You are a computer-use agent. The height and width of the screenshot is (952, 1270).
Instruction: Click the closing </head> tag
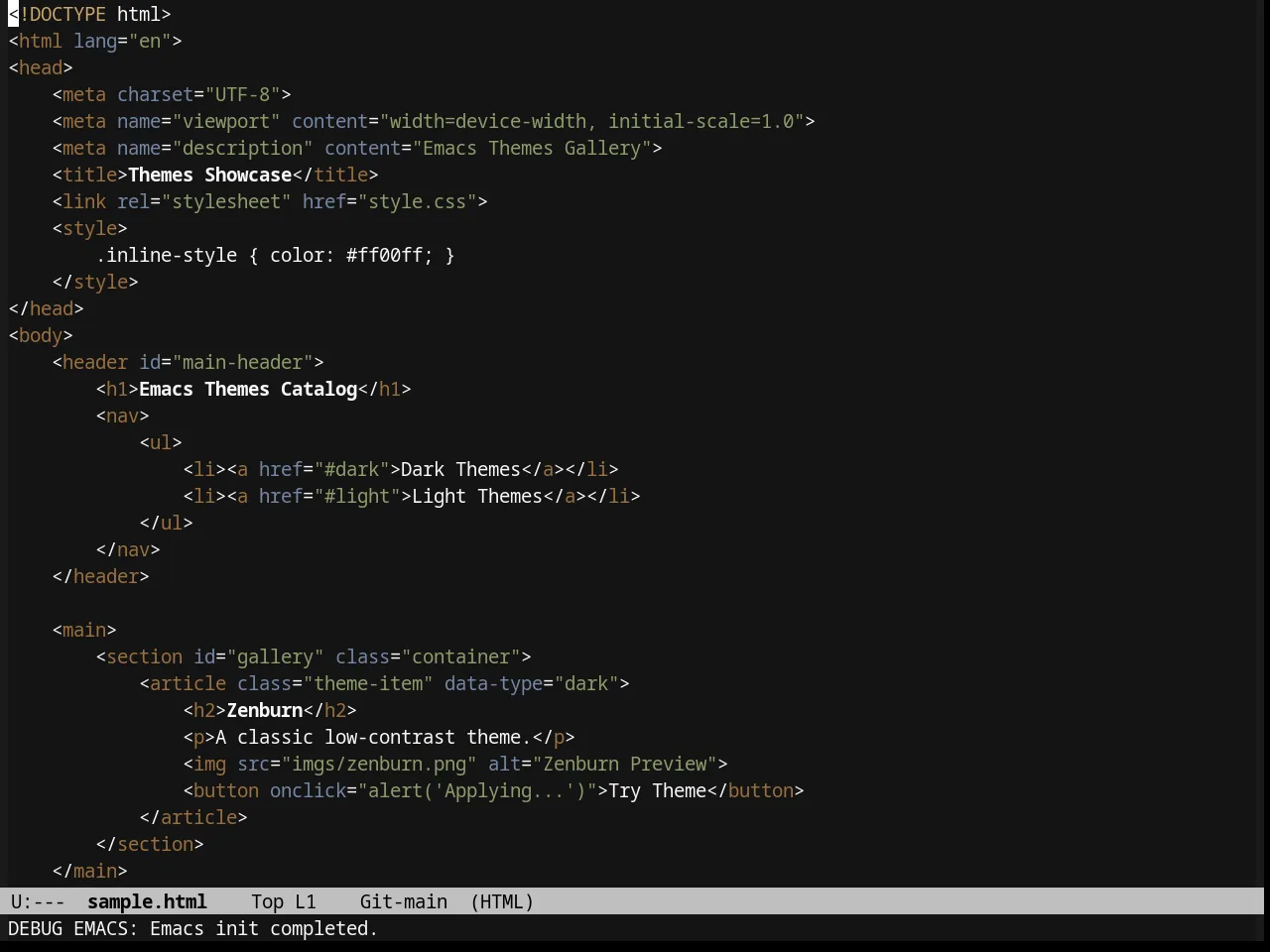click(47, 308)
